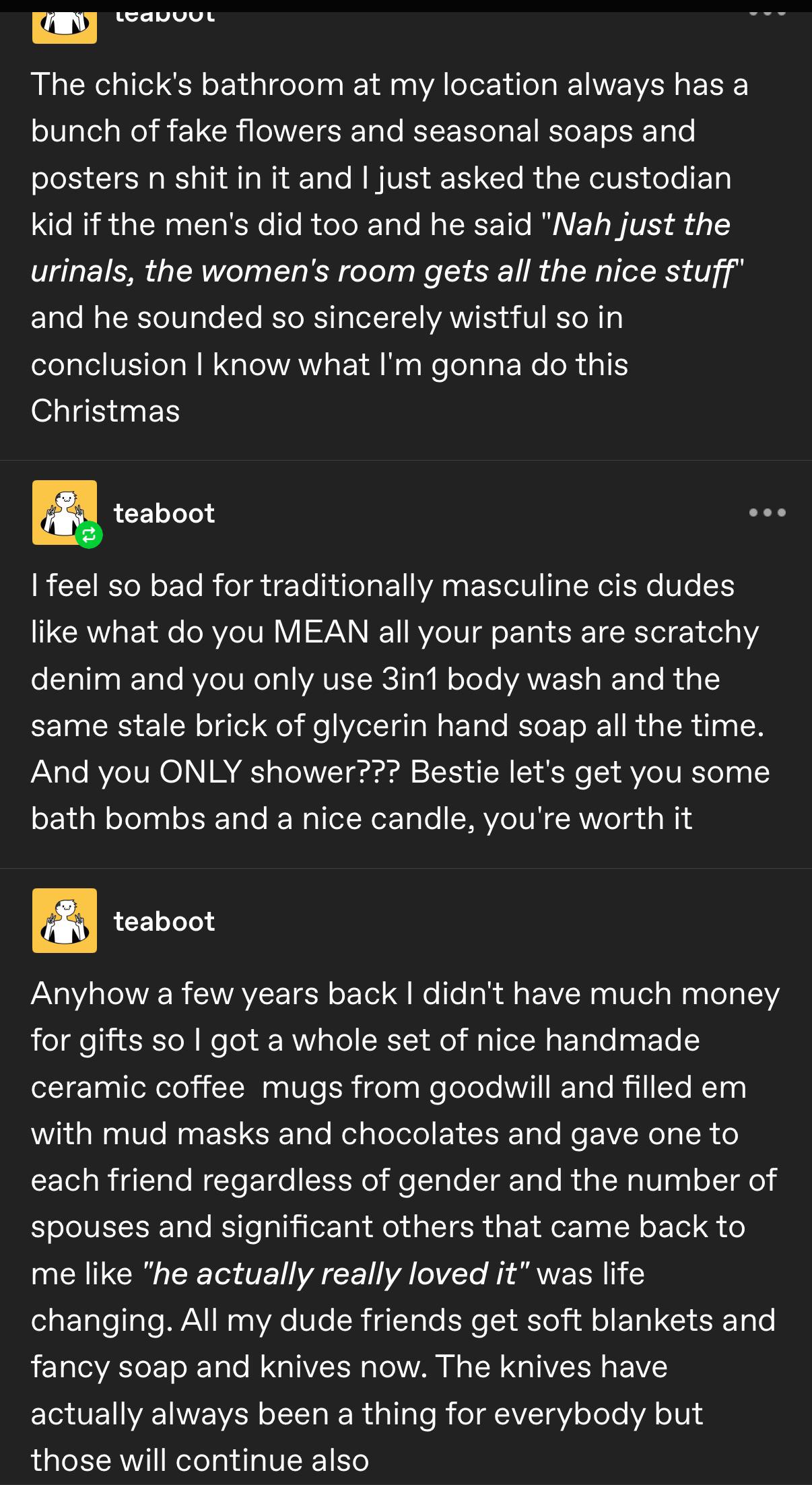The width and height of the screenshot is (812, 1485).
Task: Open teaboot's avatar on the Goodwill mugs post
Action: [x=65, y=921]
